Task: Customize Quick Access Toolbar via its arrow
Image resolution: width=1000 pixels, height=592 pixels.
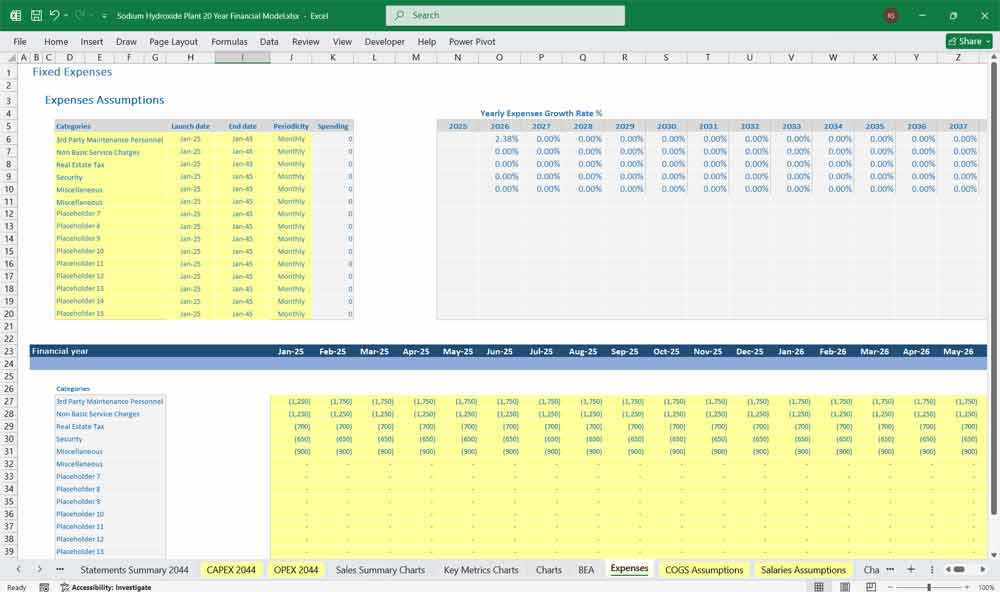Action: point(103,15)
